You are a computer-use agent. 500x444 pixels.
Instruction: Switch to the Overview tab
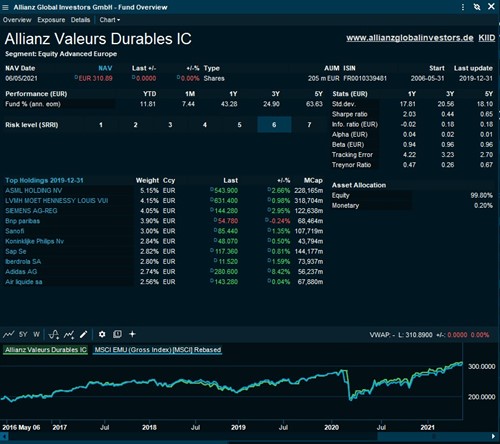coord(17,20)
